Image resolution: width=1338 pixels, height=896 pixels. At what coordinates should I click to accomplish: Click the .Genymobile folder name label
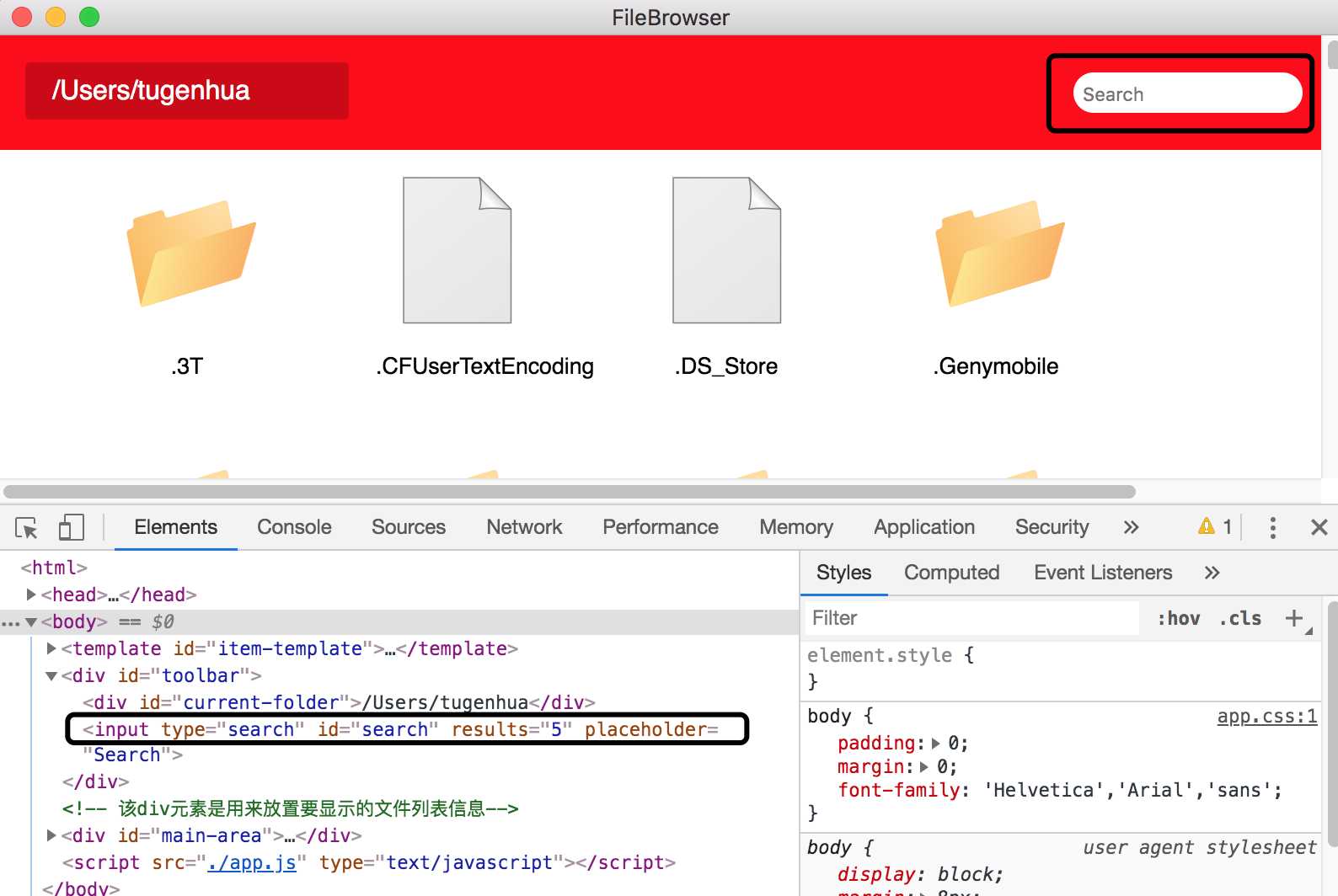pyautogui.click(x=996, y=367)
